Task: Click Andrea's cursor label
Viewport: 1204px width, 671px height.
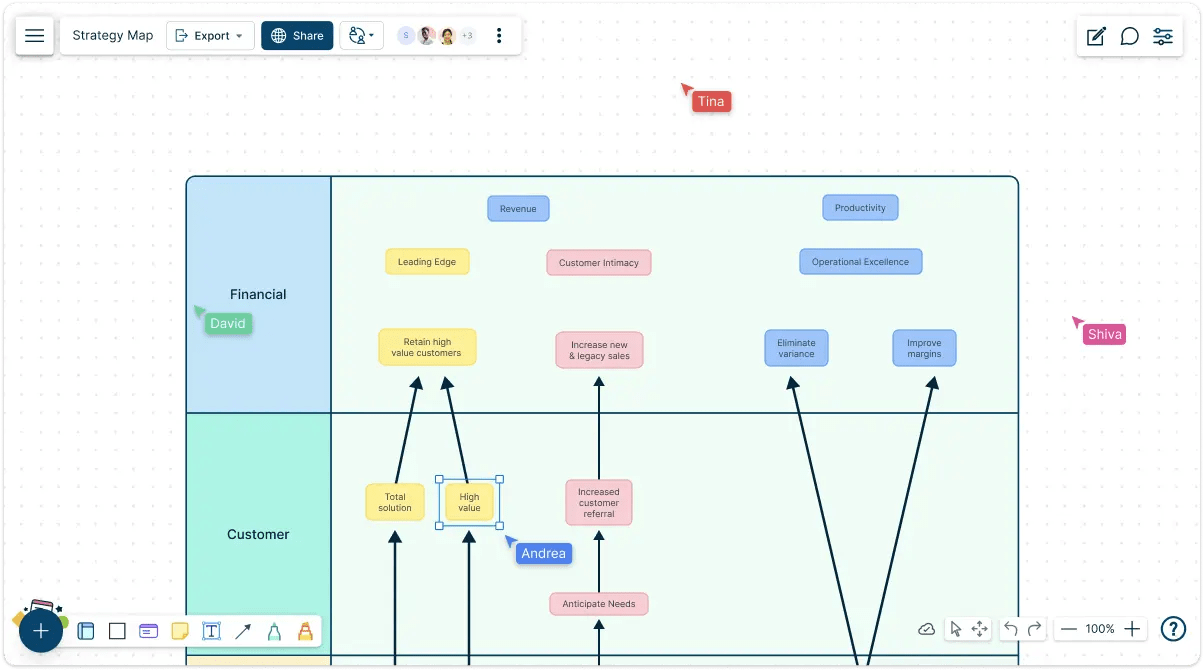Action: tap(543, 553)
